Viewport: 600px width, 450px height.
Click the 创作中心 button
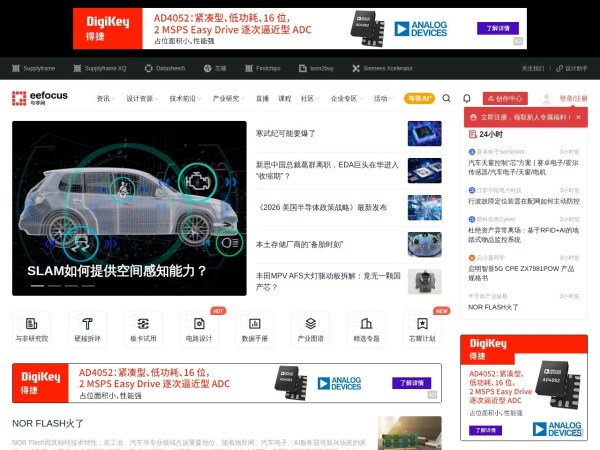tap(504, 99)
